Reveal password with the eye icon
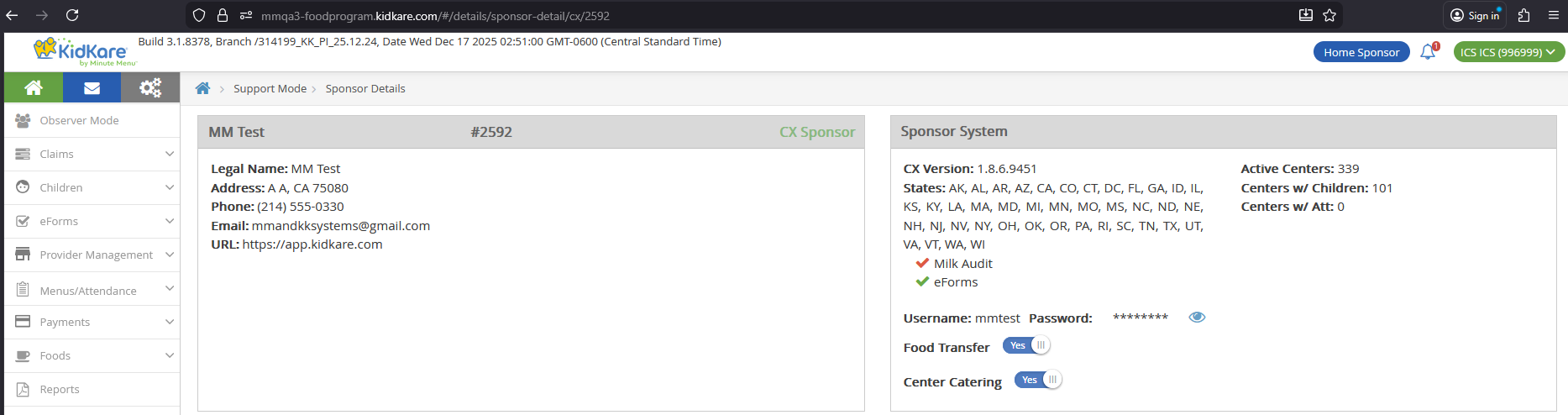This screenshot has height=415, width=1568. [x=1197, y=318]
